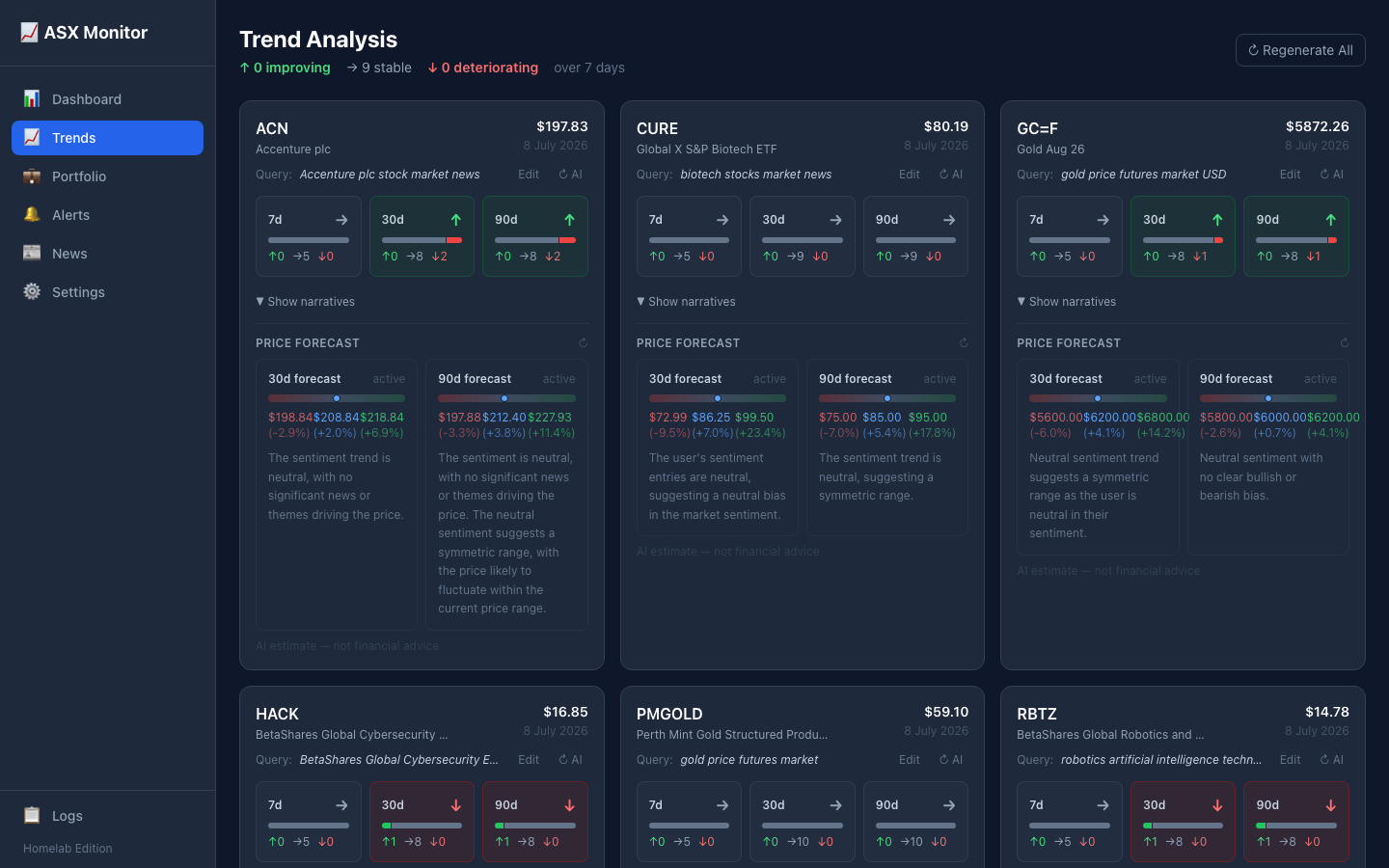The height and width of the screenshot is (868, 1389).
Task: Select CURE 7d trend box
Action: click(x=689, y=236)
